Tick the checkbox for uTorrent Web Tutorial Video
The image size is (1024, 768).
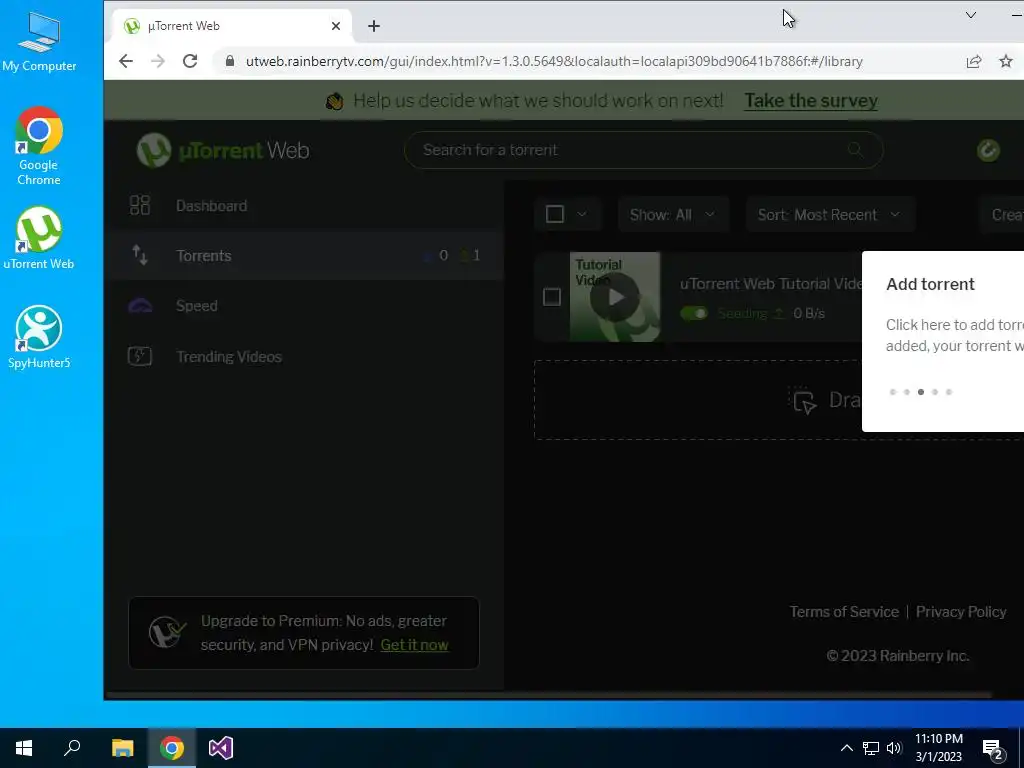click(552, 297)
